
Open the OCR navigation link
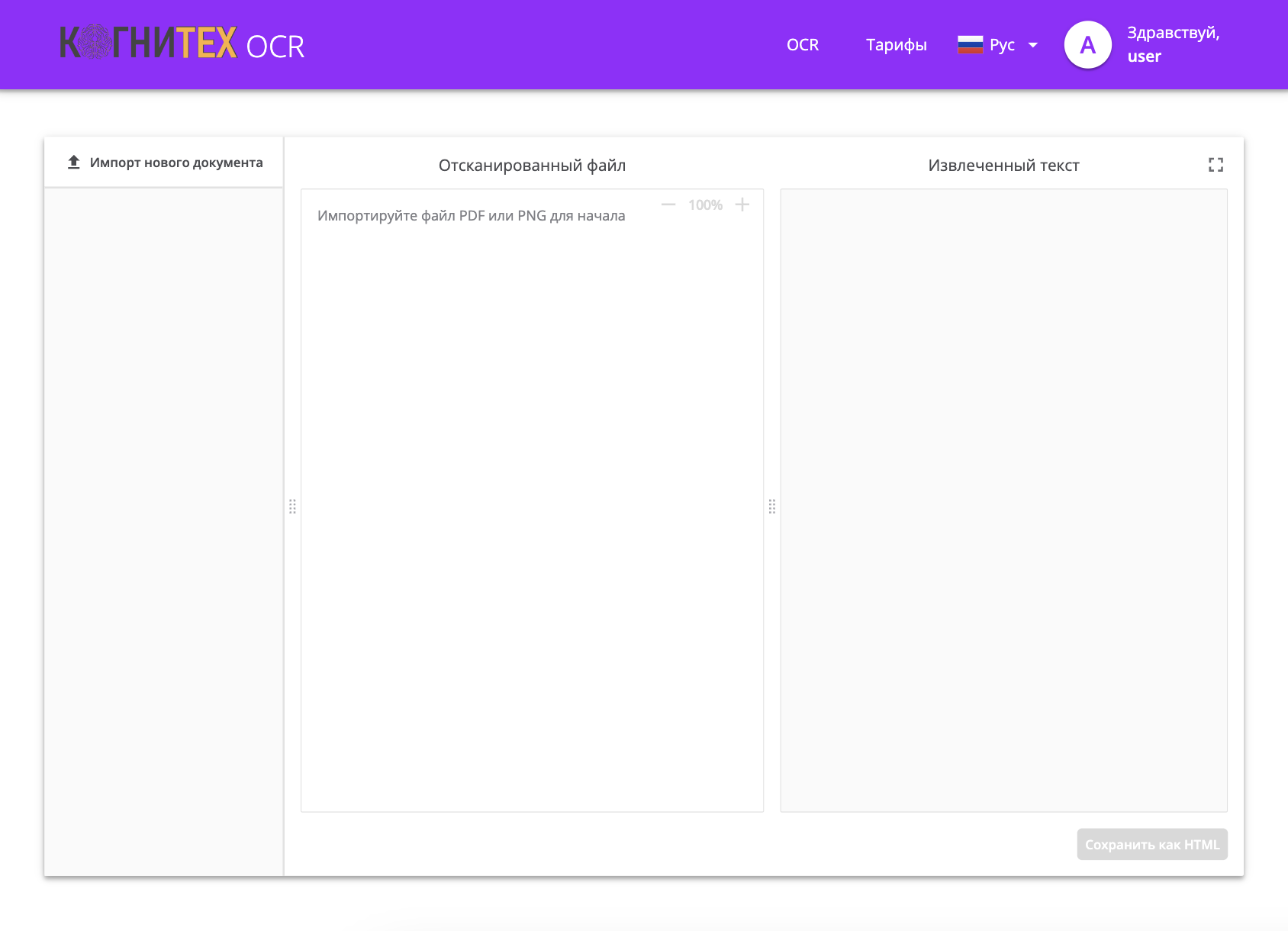coord(802,45)
